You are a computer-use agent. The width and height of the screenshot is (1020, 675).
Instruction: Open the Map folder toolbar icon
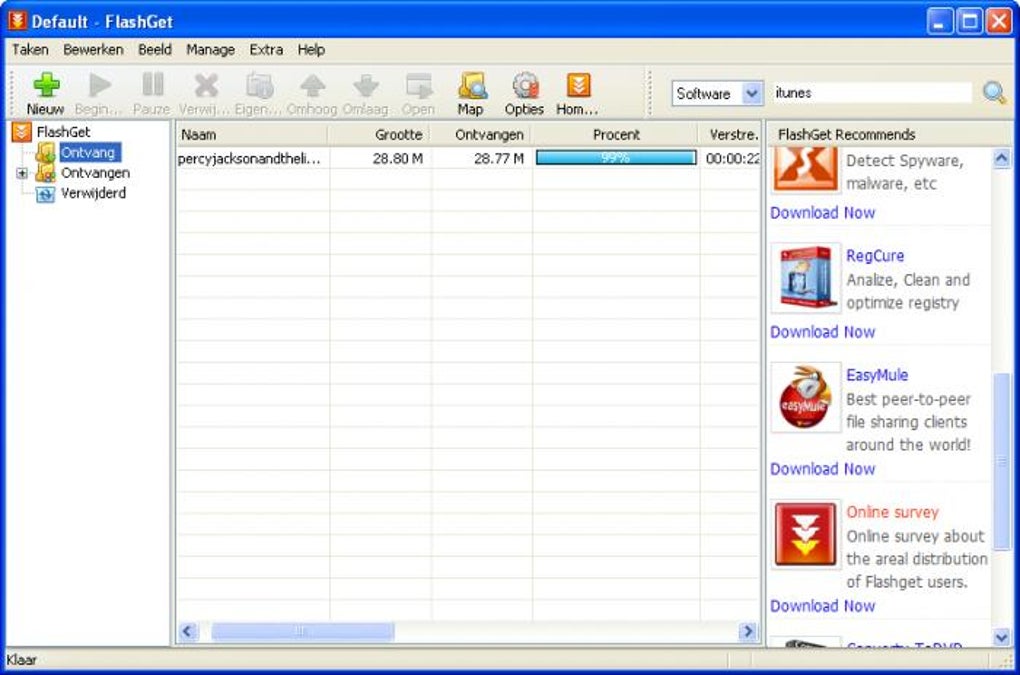[x=472, y=85]
